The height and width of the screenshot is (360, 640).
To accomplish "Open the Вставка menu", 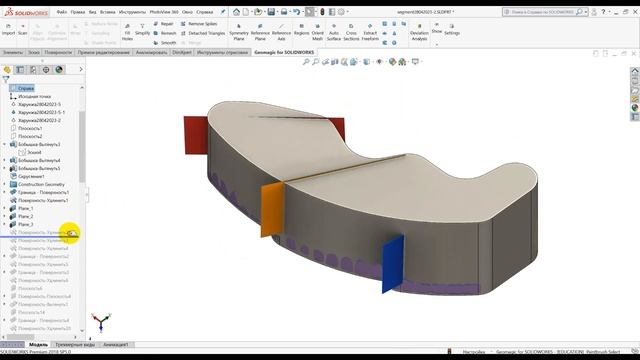I will click(x=108, y=12).
